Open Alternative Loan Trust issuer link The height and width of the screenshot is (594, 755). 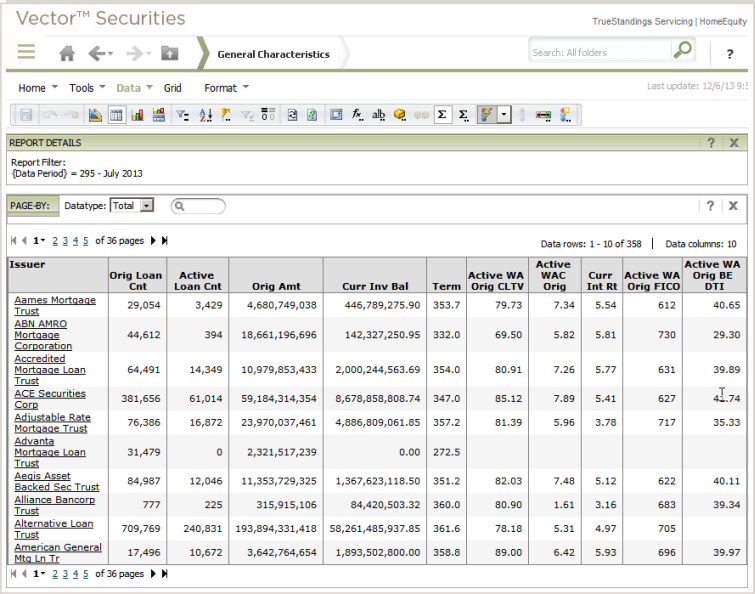[x=53, y=529]
